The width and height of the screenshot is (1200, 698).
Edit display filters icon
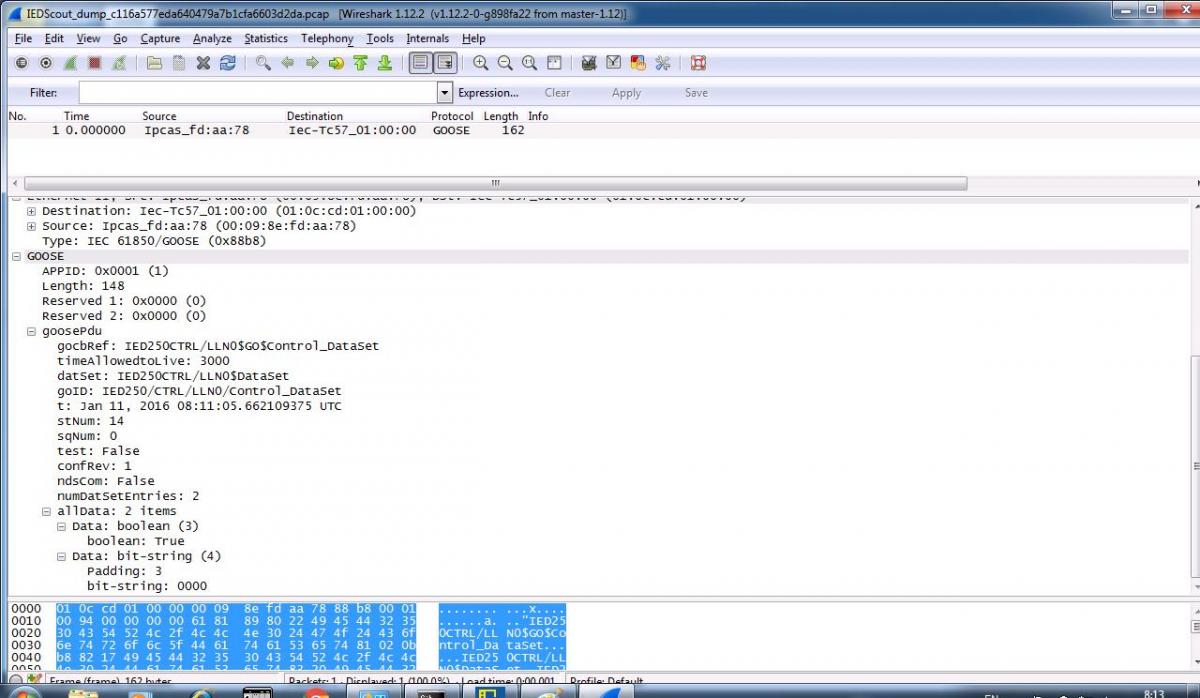[x=613, y=63]
